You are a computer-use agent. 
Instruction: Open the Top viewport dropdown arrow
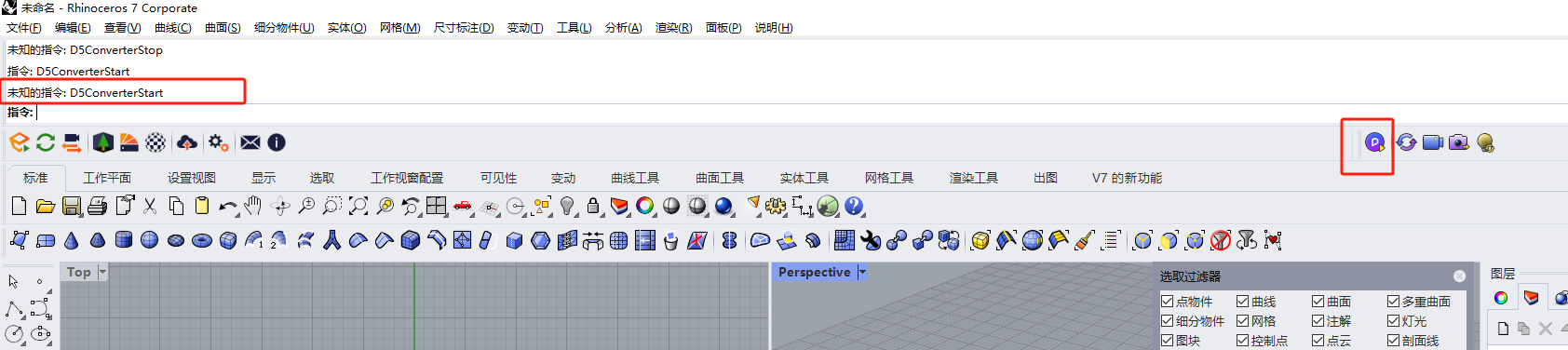[102, 272]
